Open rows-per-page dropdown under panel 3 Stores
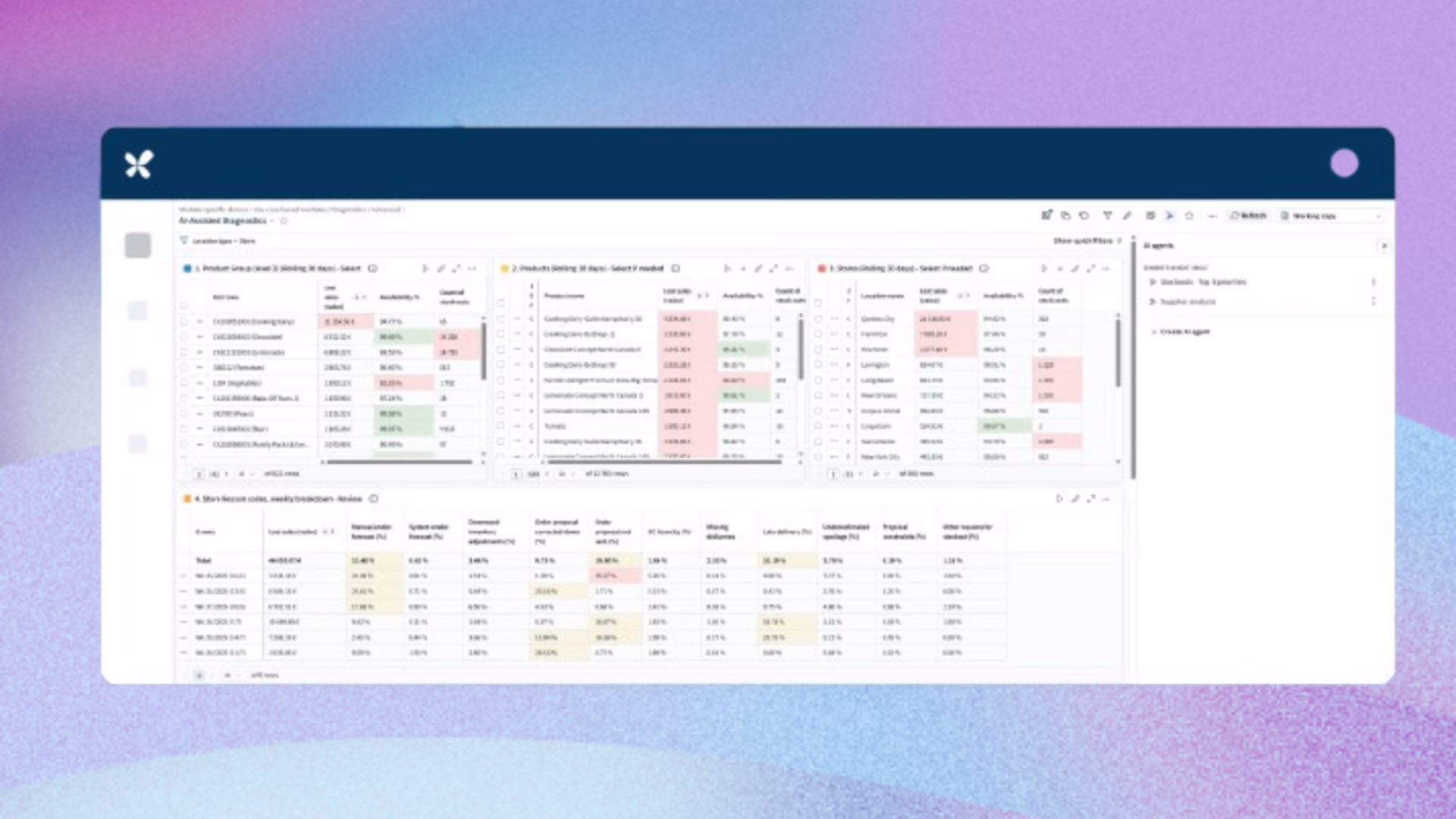Image resolution: width=1456 pixels, height=819 pixels. [x=880, y=474]
